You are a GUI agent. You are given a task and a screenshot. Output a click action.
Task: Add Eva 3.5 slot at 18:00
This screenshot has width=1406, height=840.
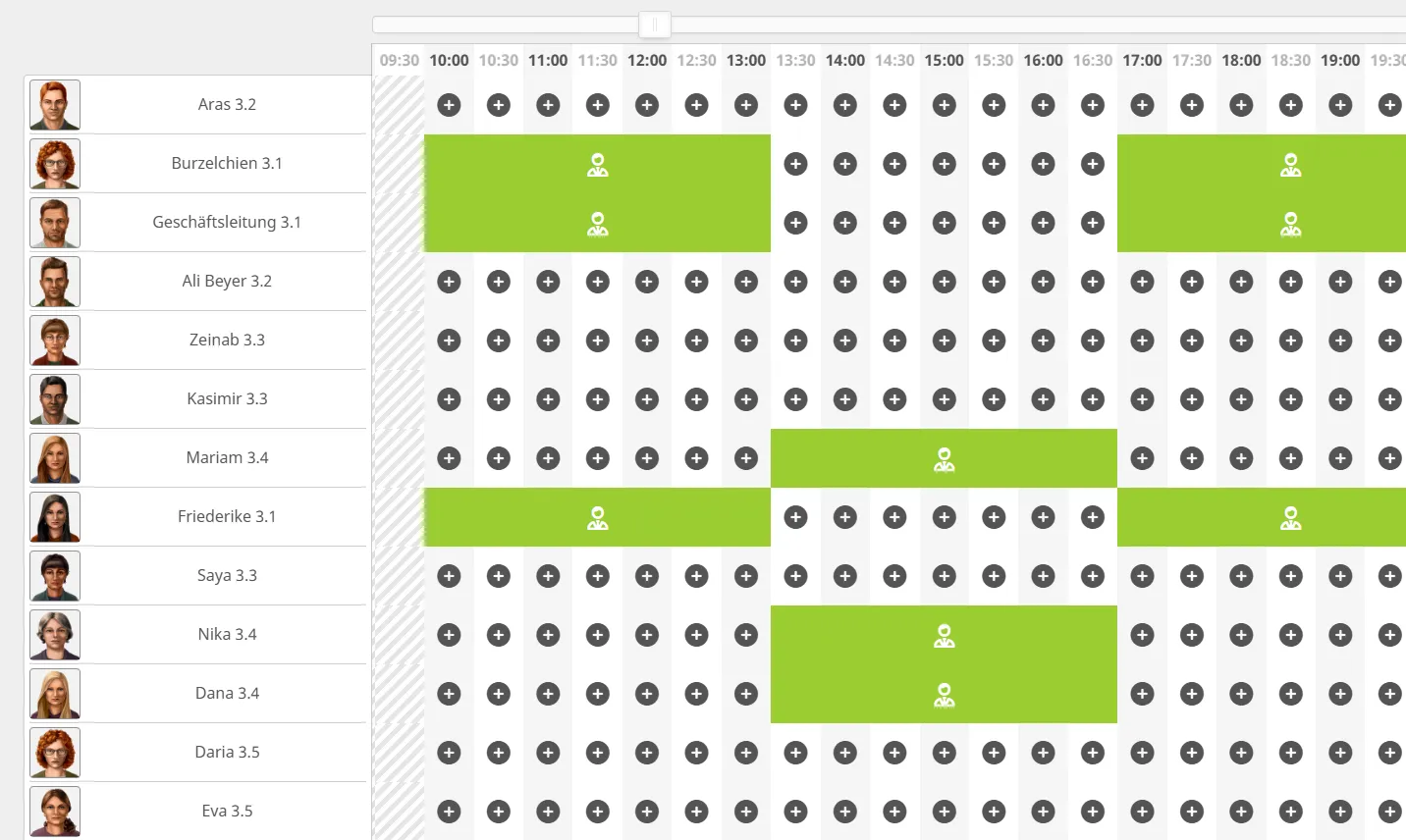pos(1241,812)
